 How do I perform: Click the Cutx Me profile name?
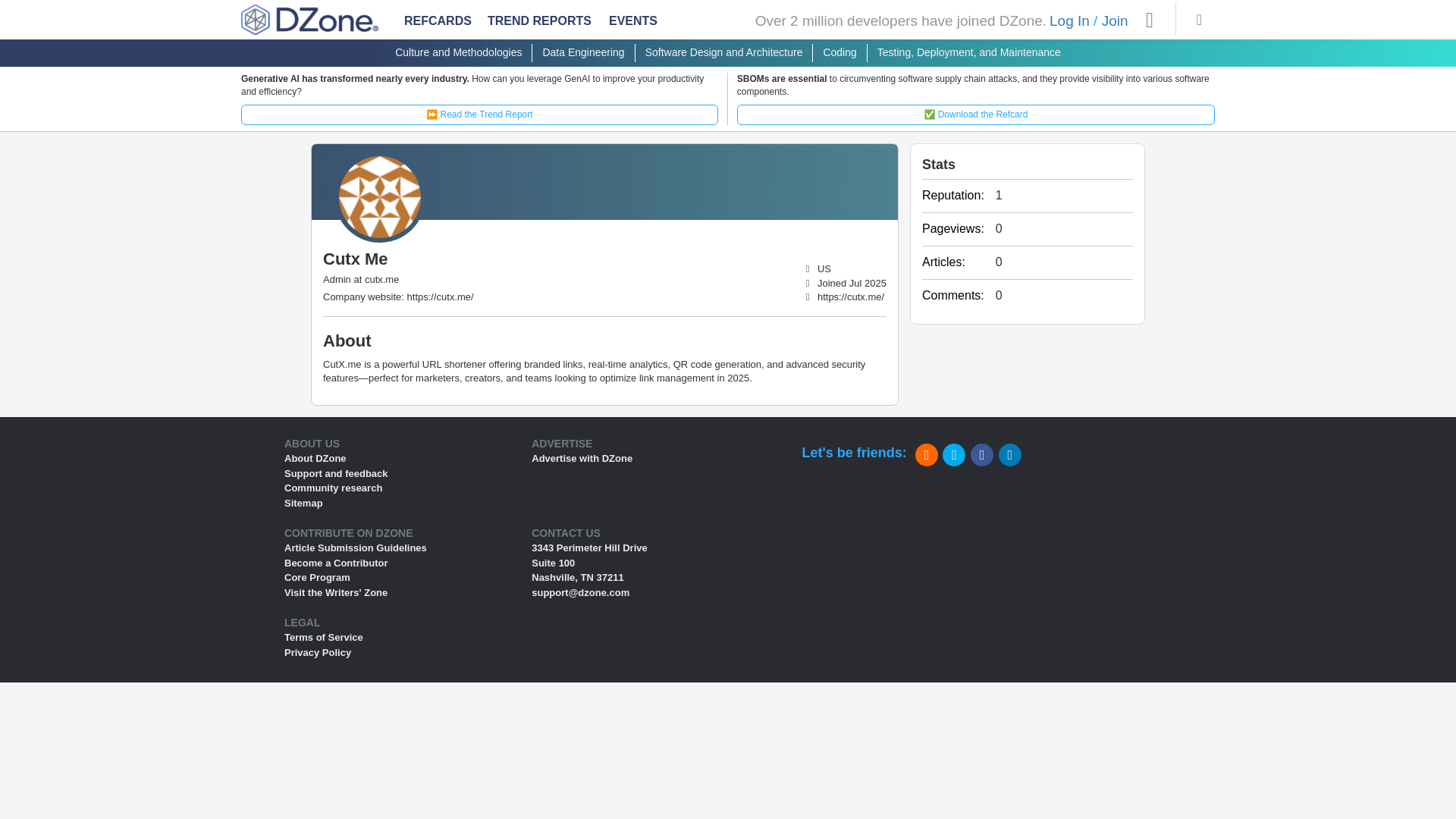355,259
